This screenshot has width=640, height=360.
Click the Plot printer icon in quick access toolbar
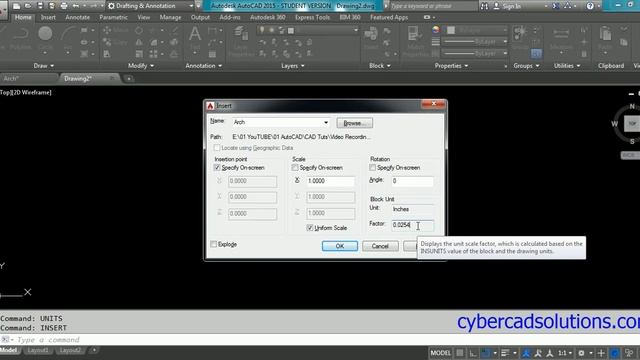pyautogui.click(x=64, y=6)
